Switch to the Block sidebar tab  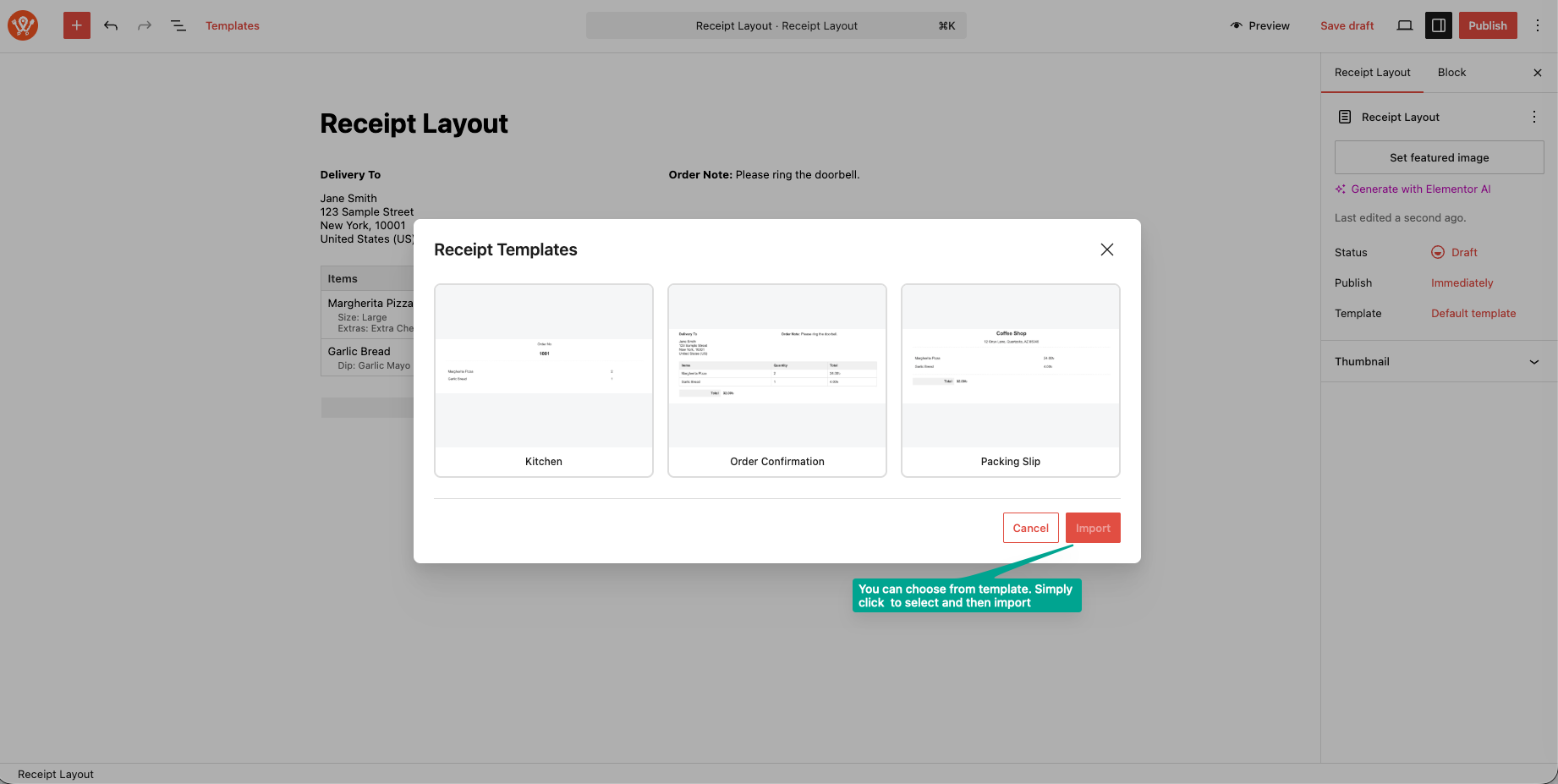[x=1451, y=73]
